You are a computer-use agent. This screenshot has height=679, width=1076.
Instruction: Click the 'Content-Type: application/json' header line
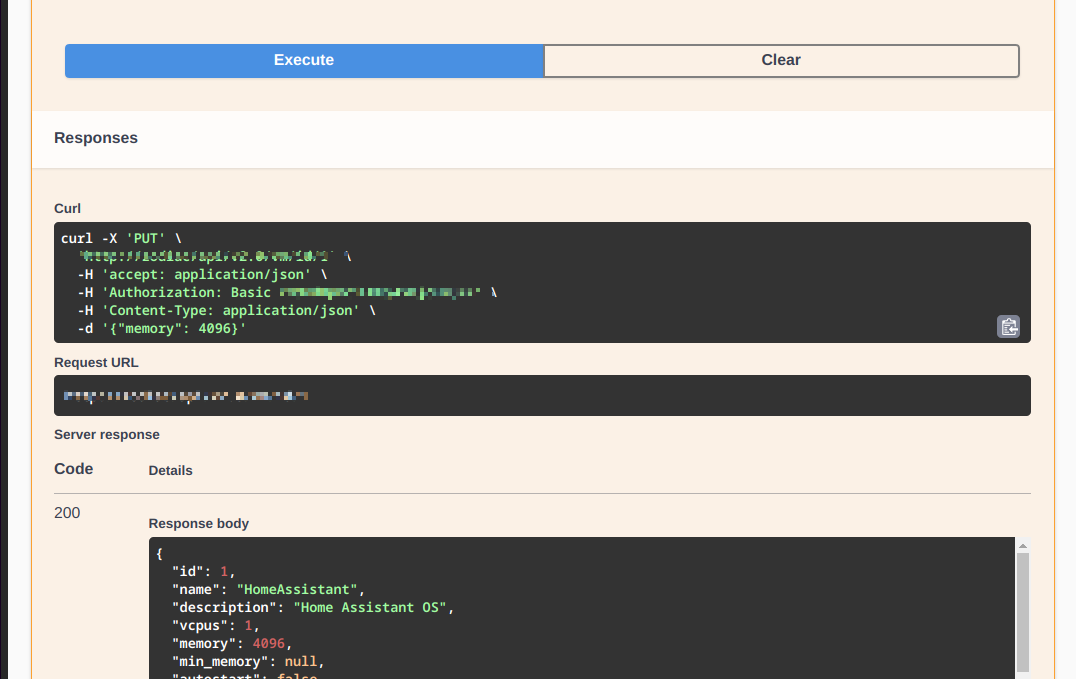coord(226,310)
